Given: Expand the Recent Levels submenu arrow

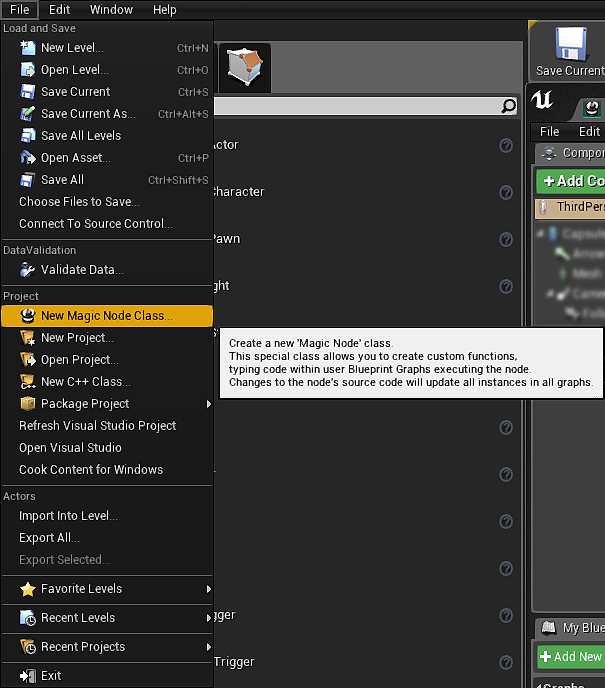Looking at the screenshot, I should point(209,618).
